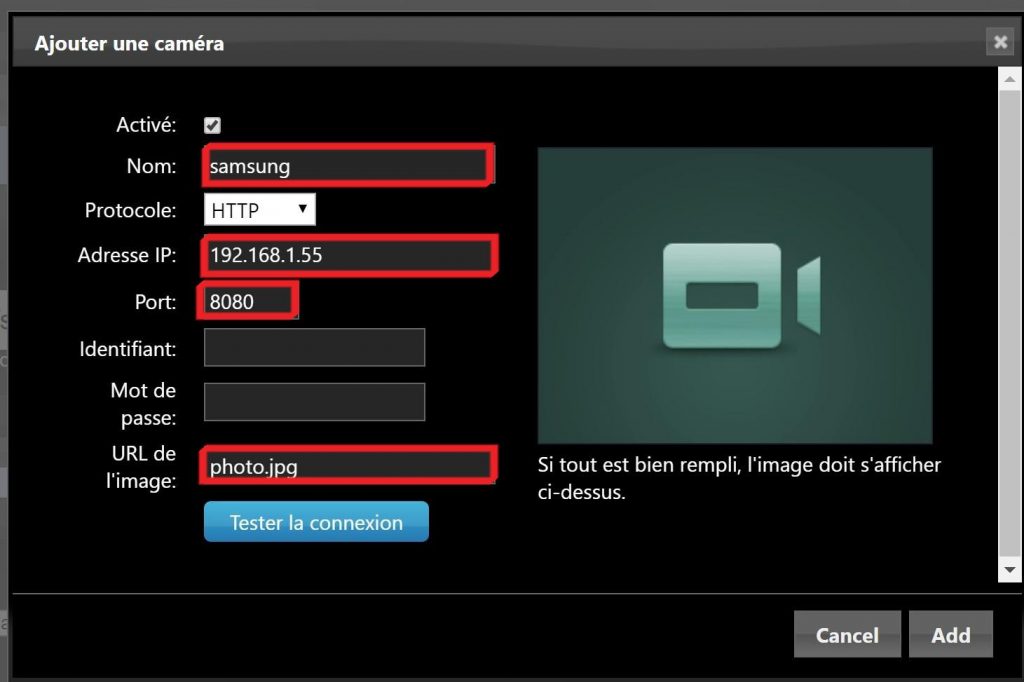Focus the URL de l'image field
The image size is (1024, 682).
point(348,466)
